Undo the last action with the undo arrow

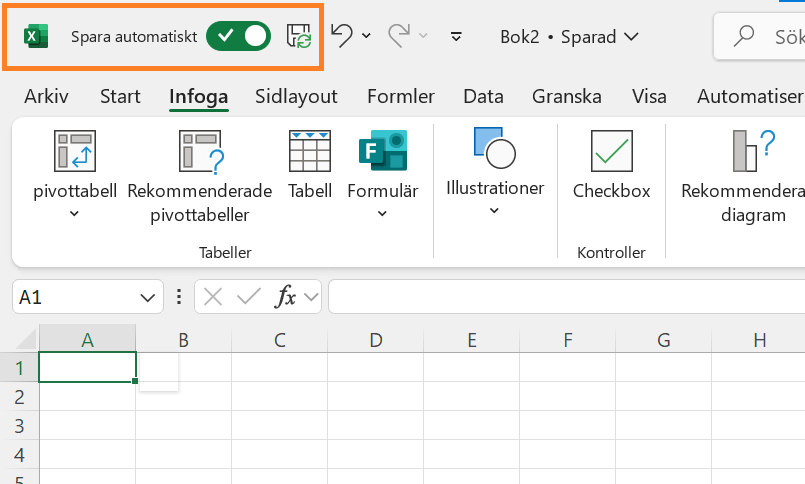coord(342,35)
